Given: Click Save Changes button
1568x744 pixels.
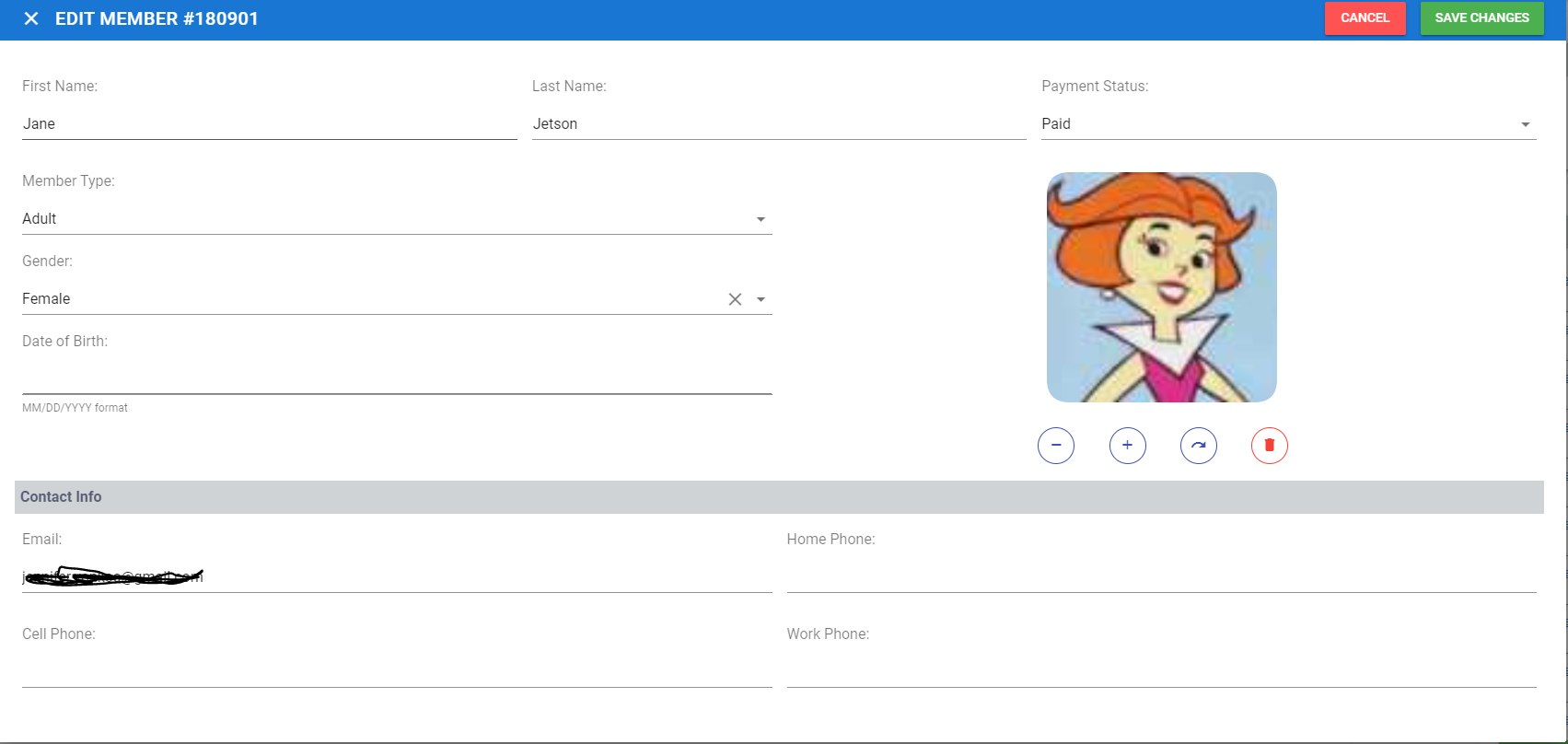Looking at the screenshot, I should (x=1482, y=18).
